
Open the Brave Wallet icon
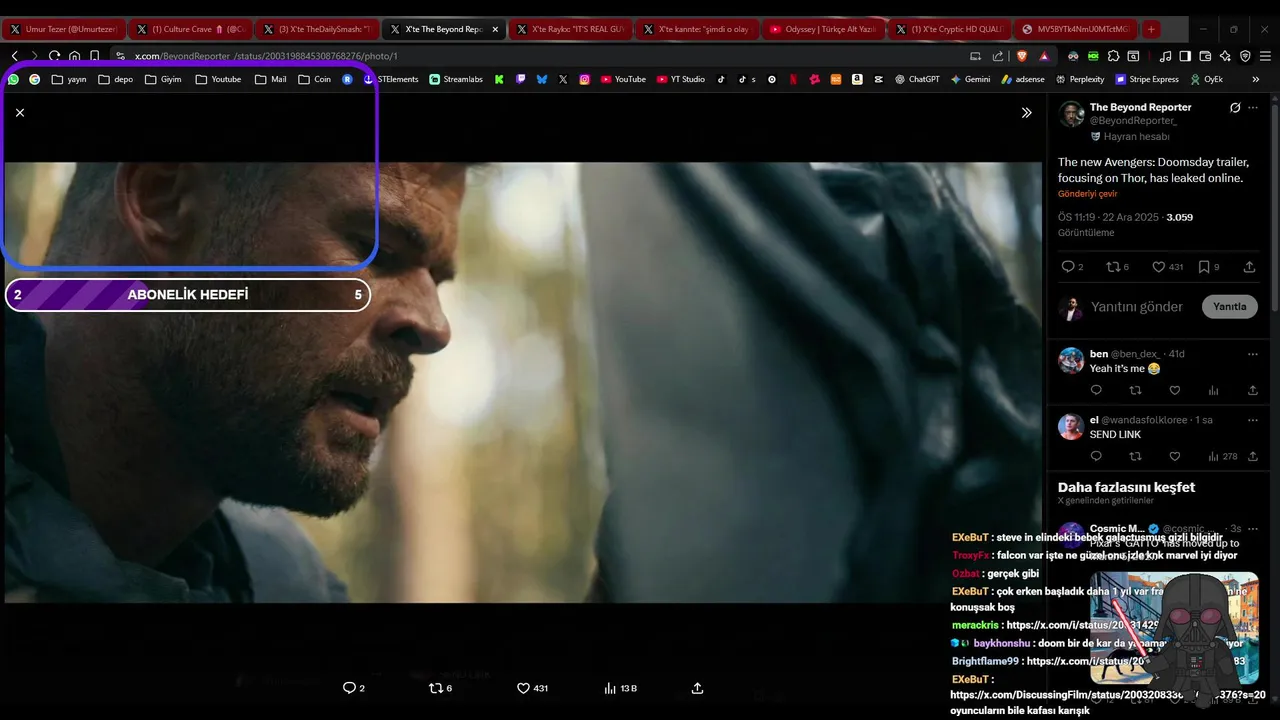pyautogui.click(x=1205, y=56)
